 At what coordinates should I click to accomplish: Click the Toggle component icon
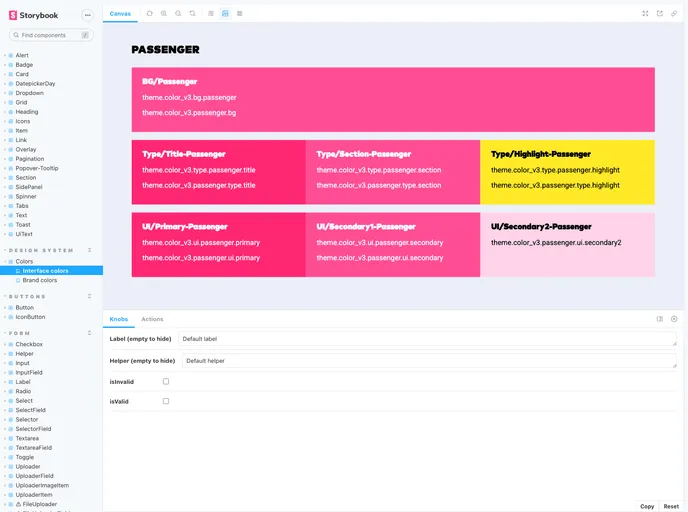(11, 457)
